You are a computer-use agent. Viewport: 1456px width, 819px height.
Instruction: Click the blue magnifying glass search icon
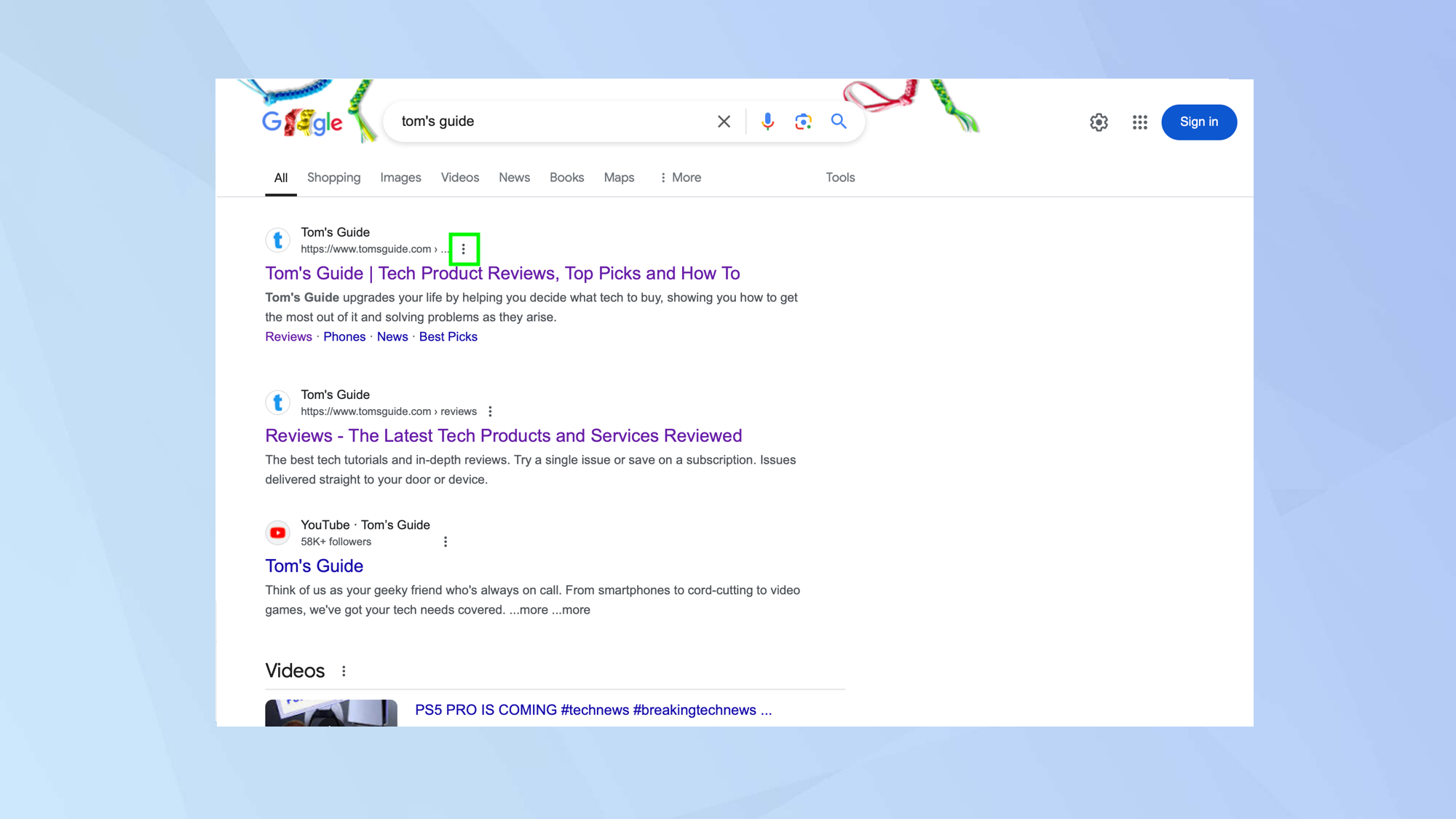click(839, 122)
